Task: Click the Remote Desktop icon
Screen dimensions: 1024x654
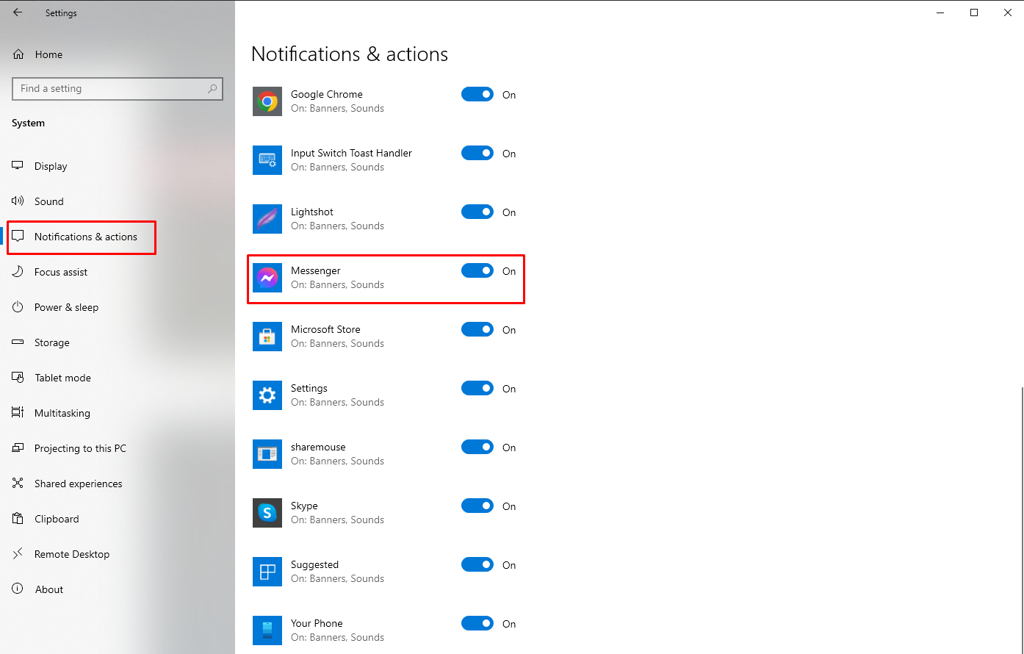Action: (18, 553)
